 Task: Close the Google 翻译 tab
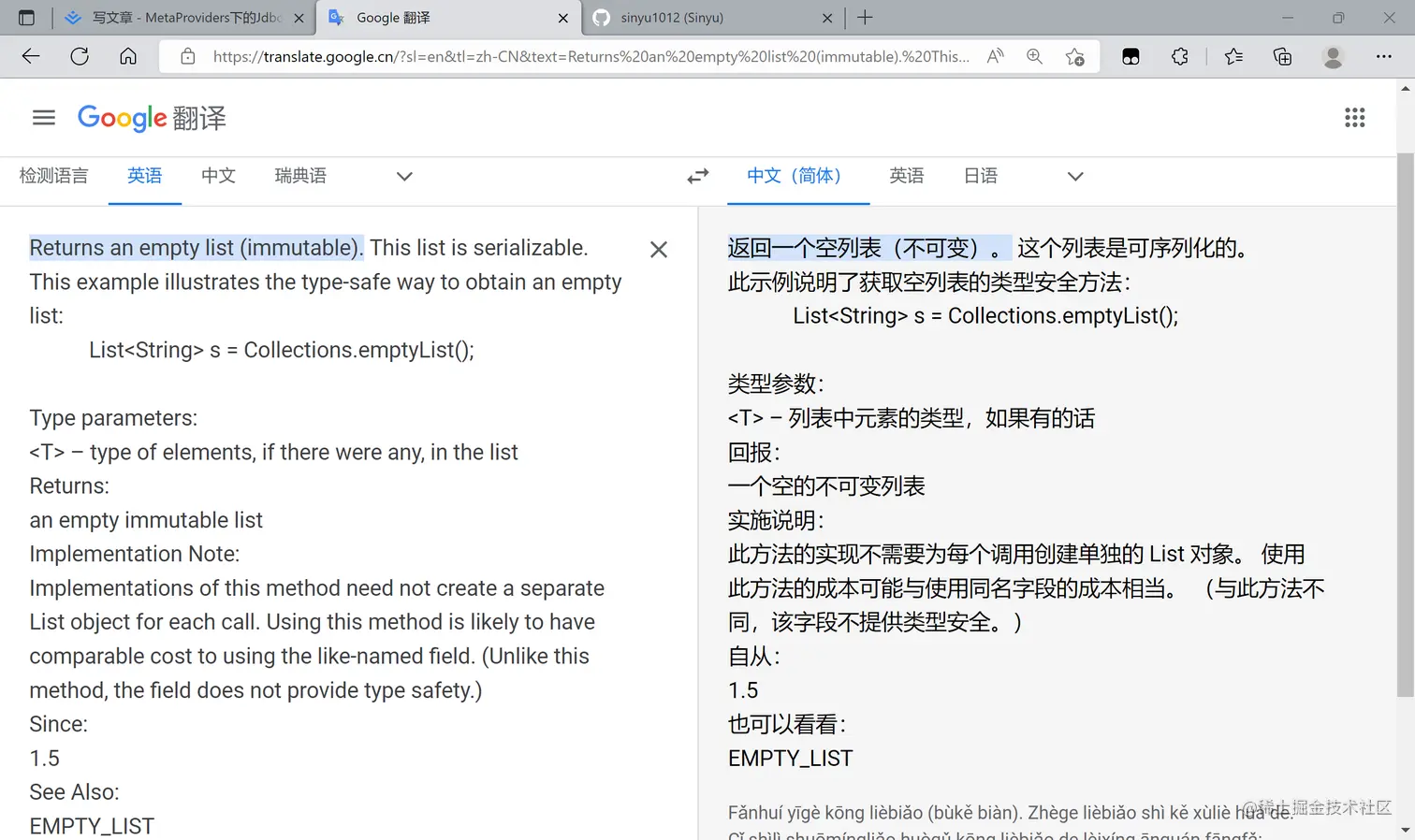(562, 18)
